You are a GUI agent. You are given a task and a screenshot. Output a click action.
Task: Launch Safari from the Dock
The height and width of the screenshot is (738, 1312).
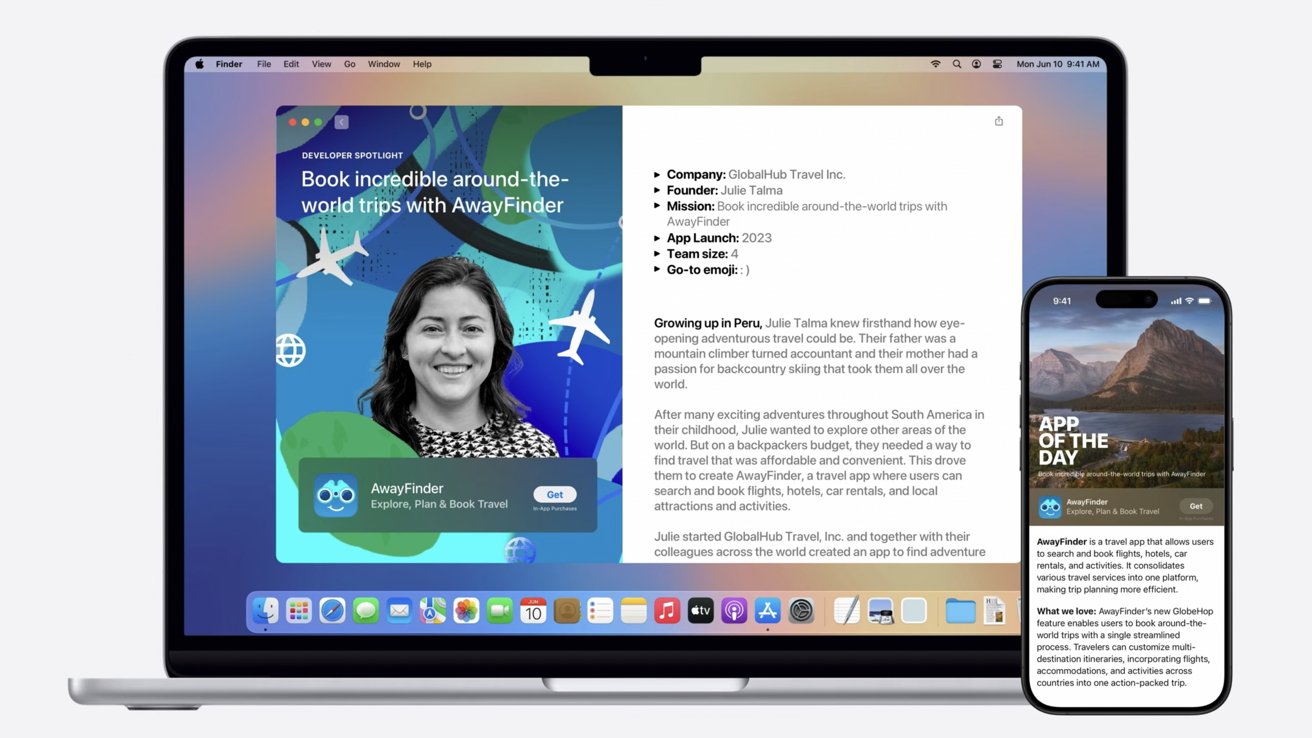pyautogui.click(x=332, y=611)
